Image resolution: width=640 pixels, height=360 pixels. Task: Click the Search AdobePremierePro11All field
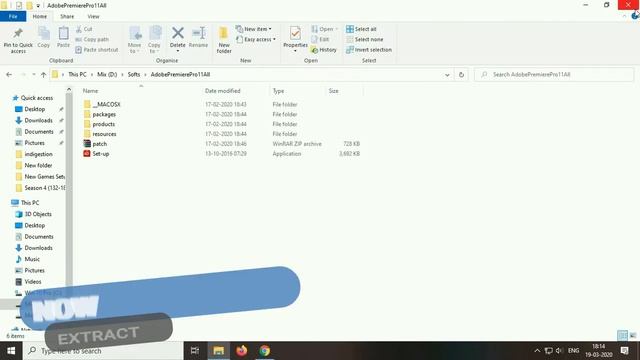[554, 75]
